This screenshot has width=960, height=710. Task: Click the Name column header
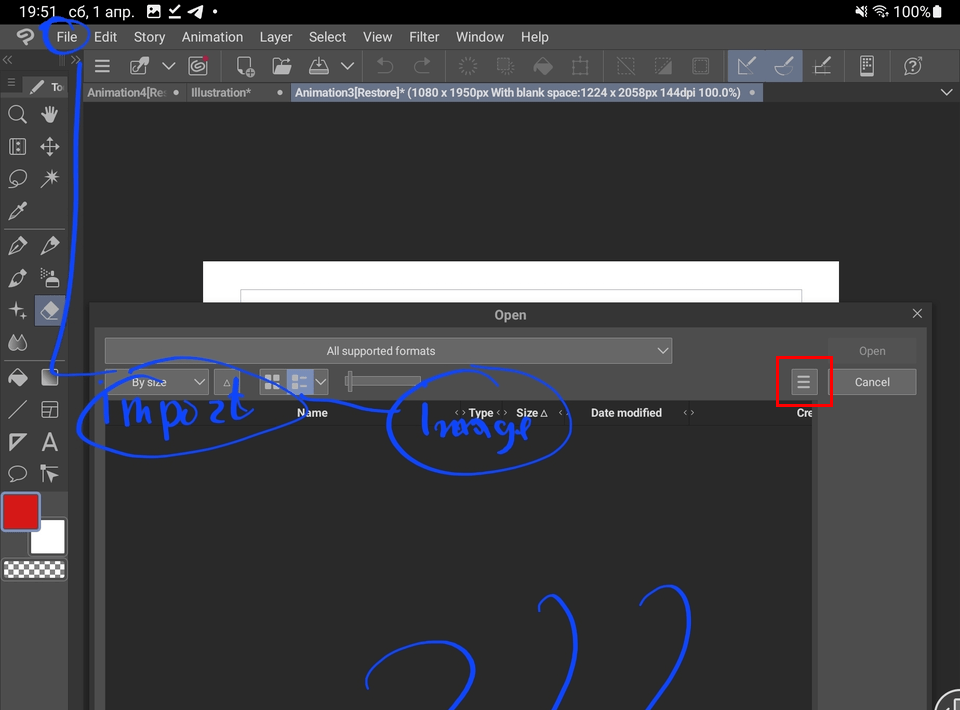click(x=311, y=412)
